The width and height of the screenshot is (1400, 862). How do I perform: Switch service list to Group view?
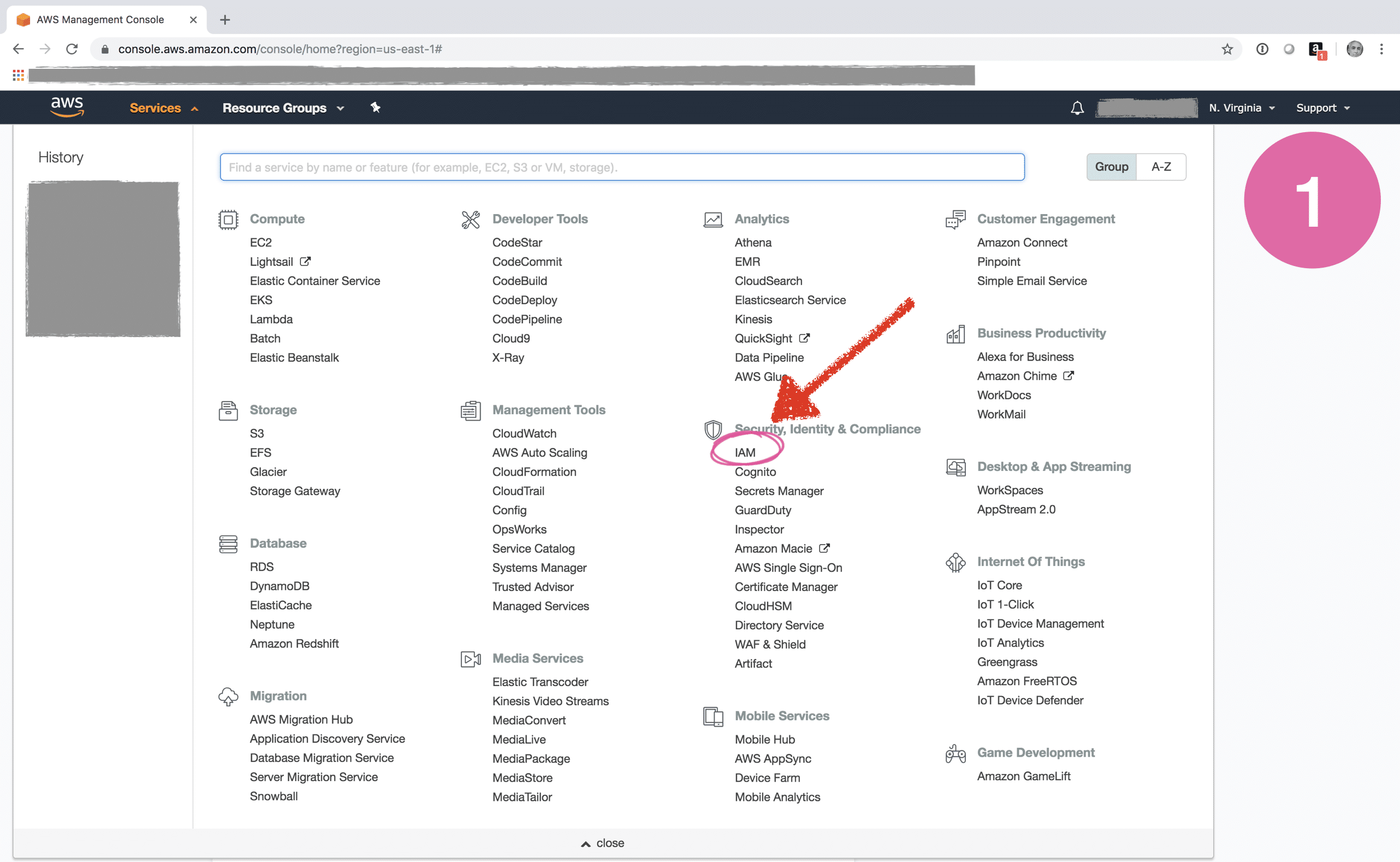(1111, 167)
